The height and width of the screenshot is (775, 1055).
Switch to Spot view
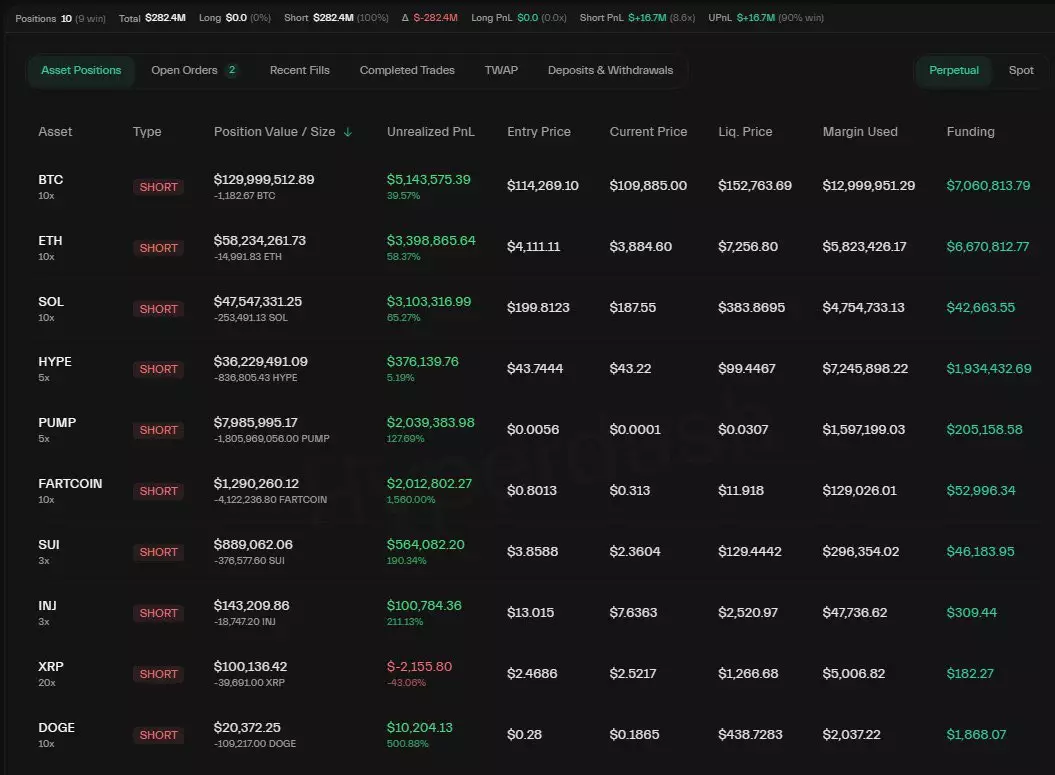tap(1021, 70)
